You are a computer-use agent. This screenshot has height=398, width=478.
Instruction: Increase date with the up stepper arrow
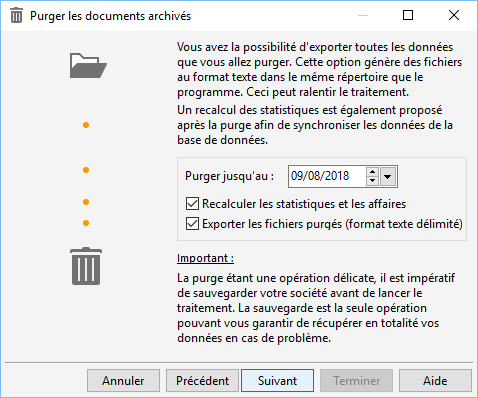pyautogui.click(x=372, y=172)
